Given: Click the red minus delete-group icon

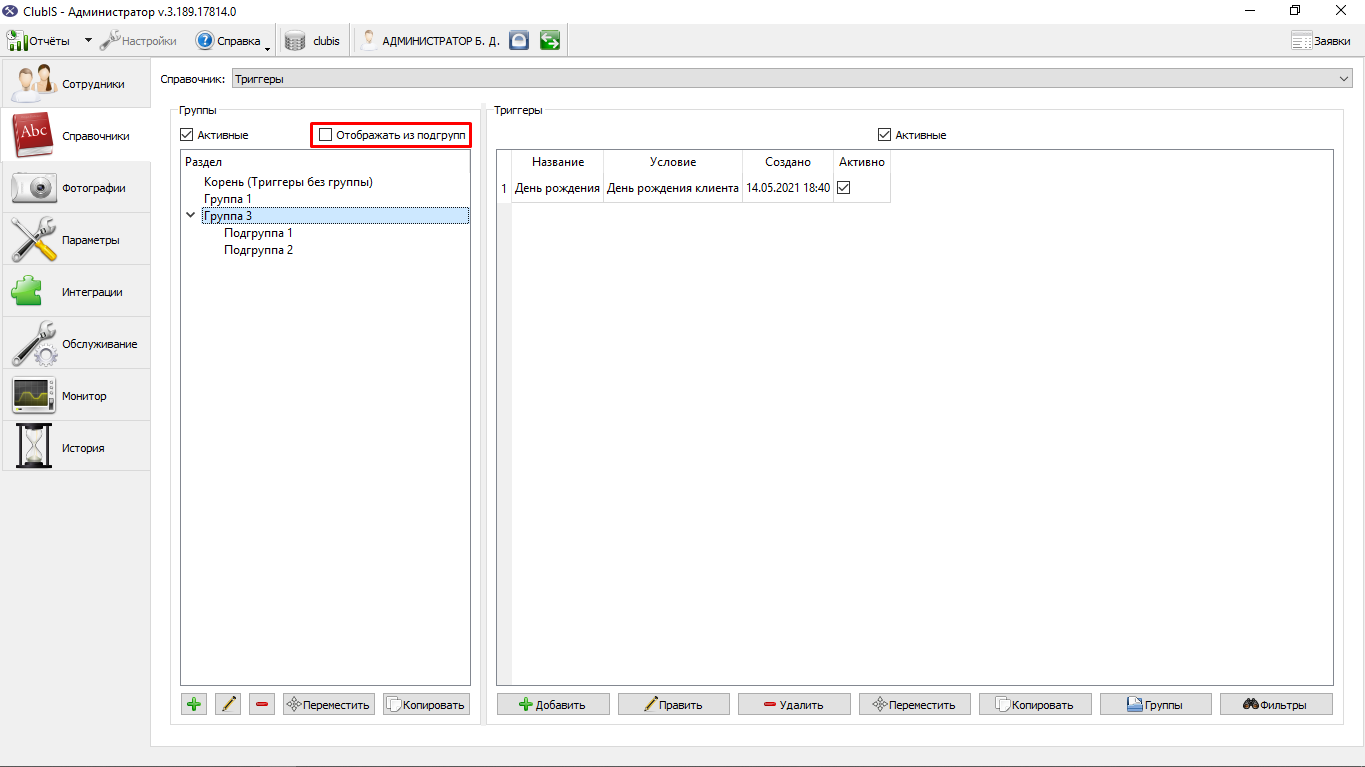Looking at the screenshot, I should coord(262,704).
